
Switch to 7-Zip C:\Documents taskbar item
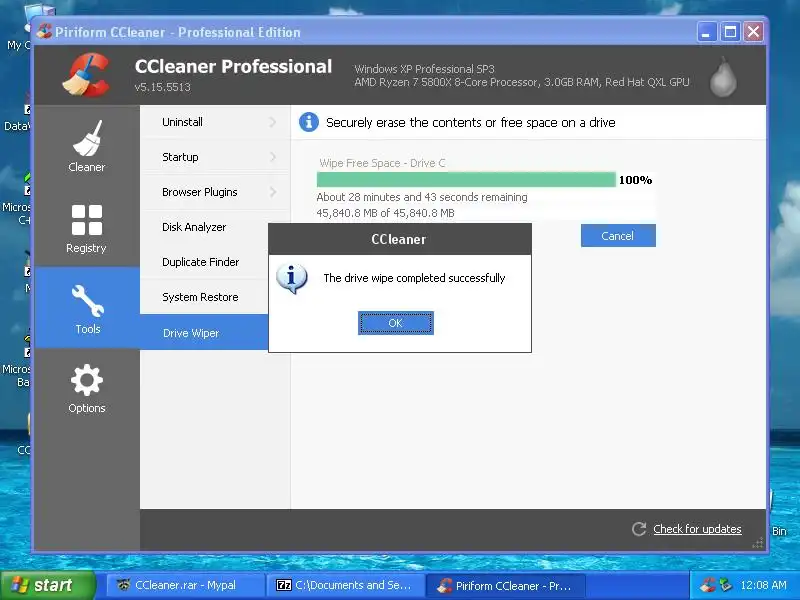click(x=345, y=585)
